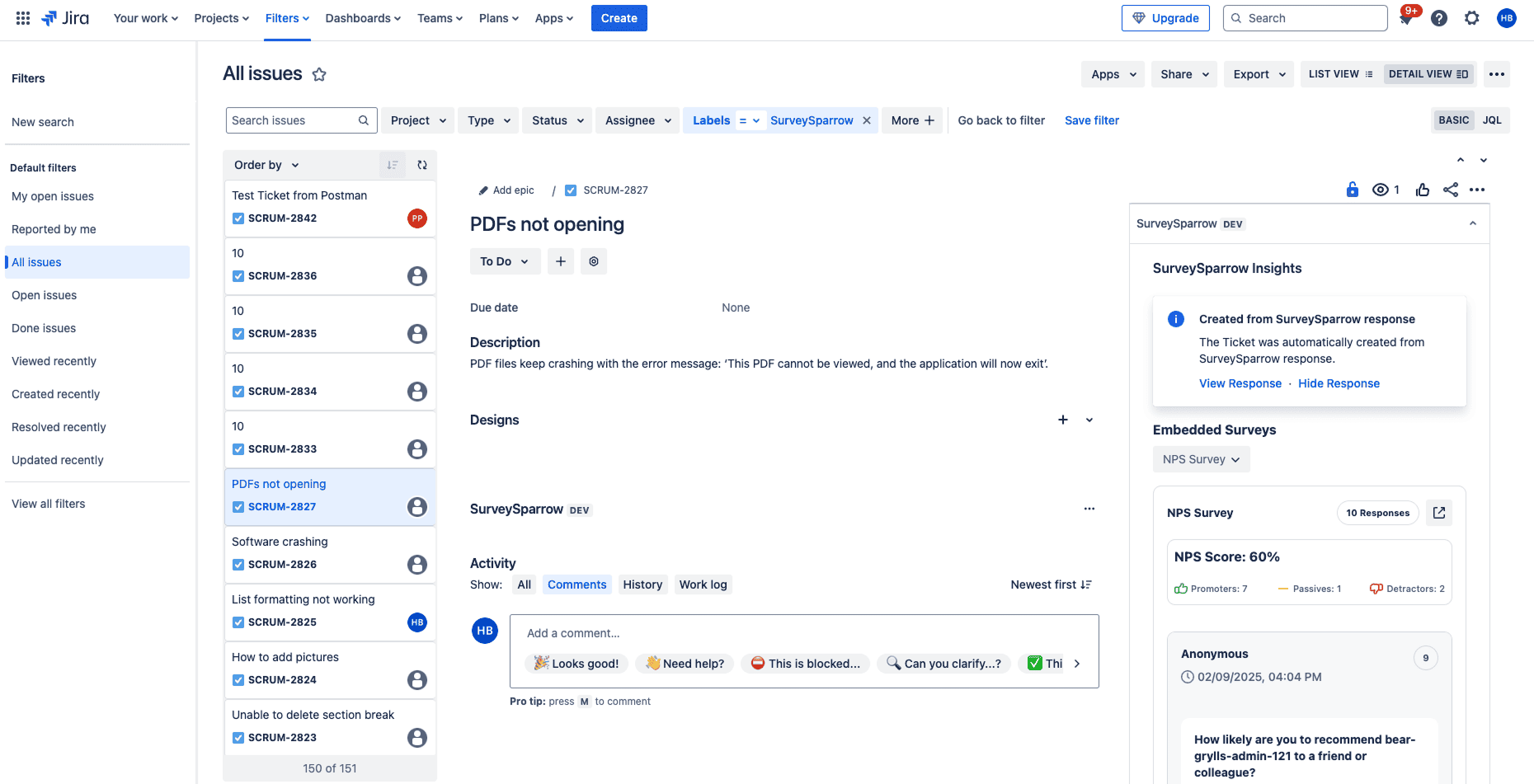Star the All issues filter
Screen dimensions: 1534x784
(319, 75)
